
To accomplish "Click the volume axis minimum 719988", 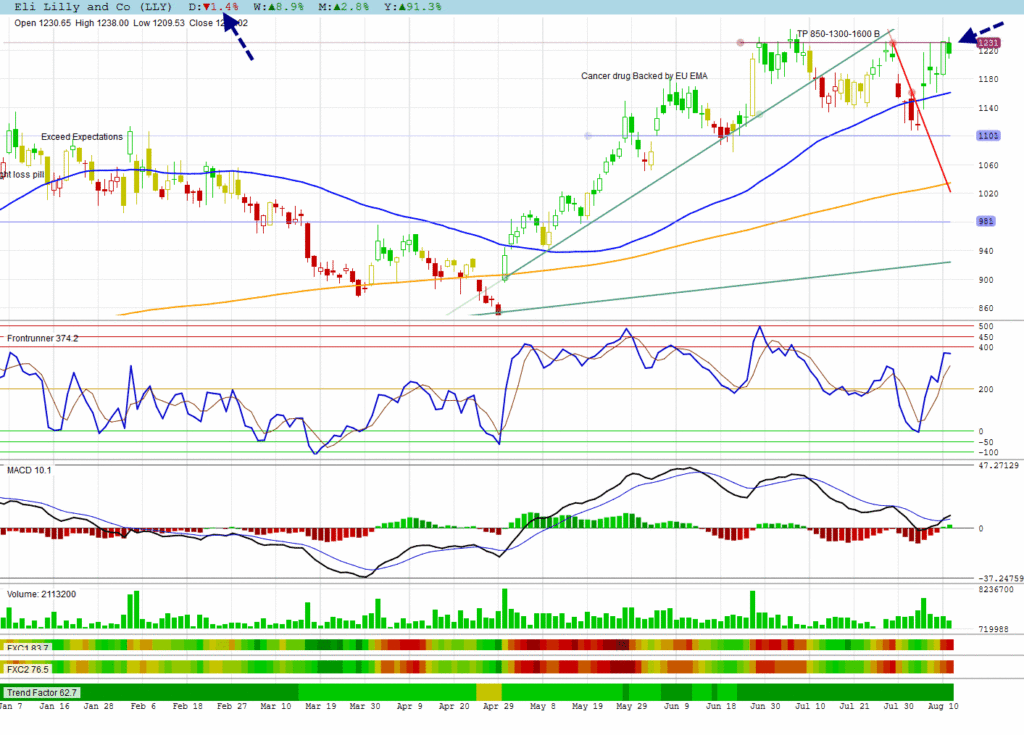I will click(x=993, y=629).
